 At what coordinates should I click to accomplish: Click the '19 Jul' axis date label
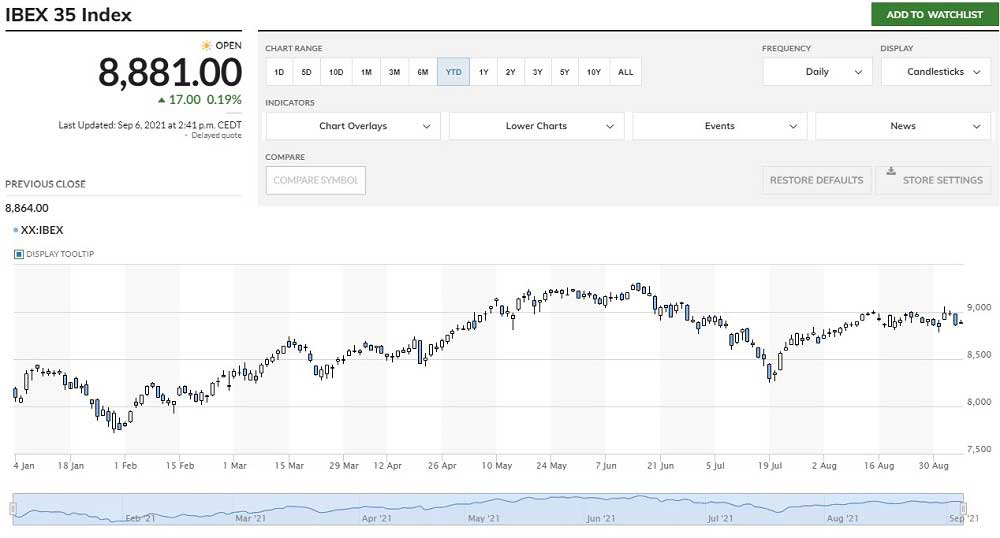(770, 465)
